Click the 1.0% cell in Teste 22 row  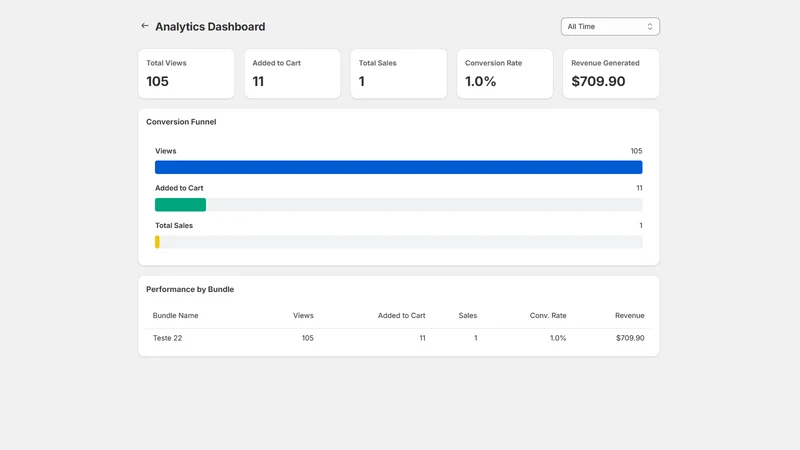coord(558,338)
